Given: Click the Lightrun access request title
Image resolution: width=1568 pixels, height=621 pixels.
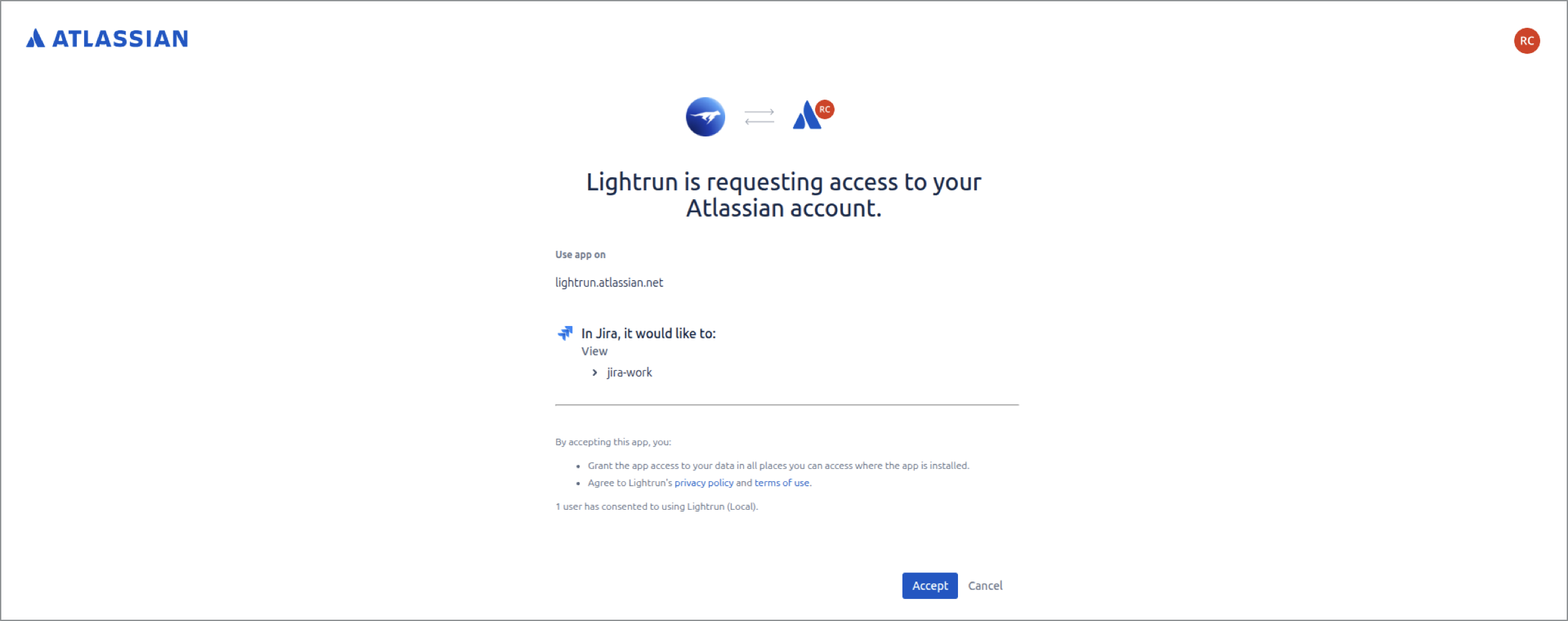Looking at the screenshot, I should point(784,195).
